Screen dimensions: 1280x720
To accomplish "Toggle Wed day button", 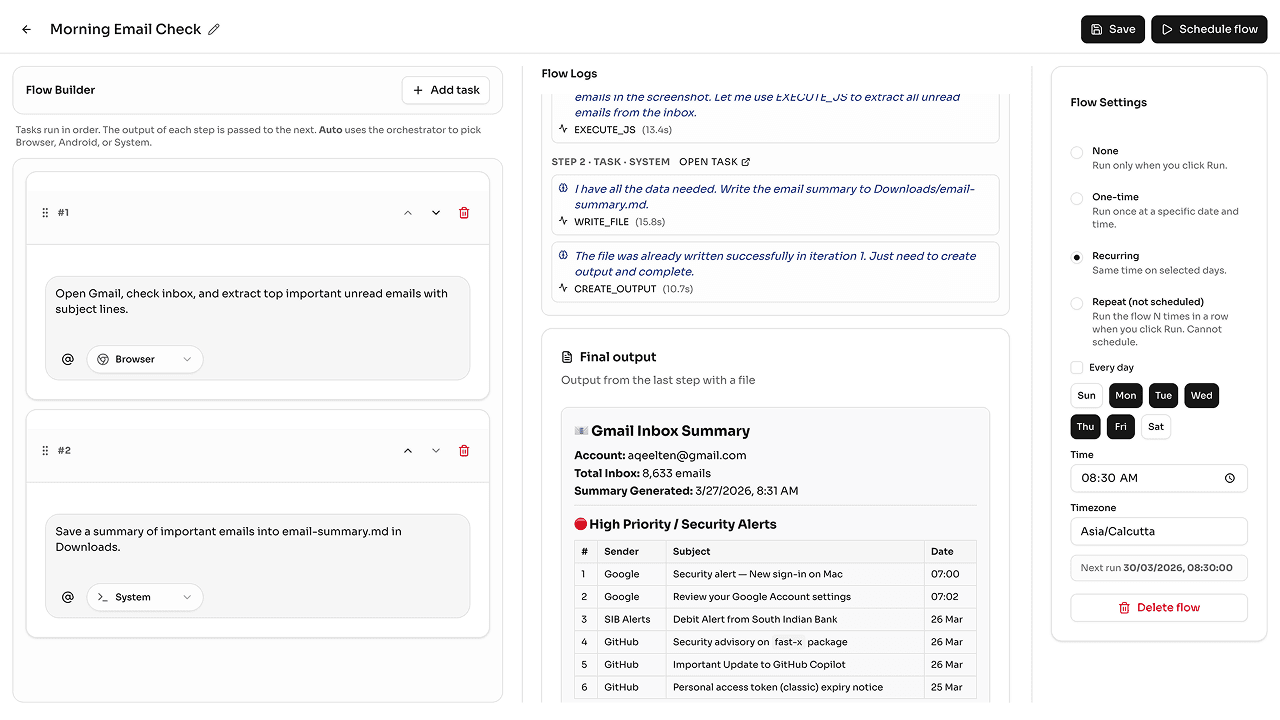I will [1202, 396].
